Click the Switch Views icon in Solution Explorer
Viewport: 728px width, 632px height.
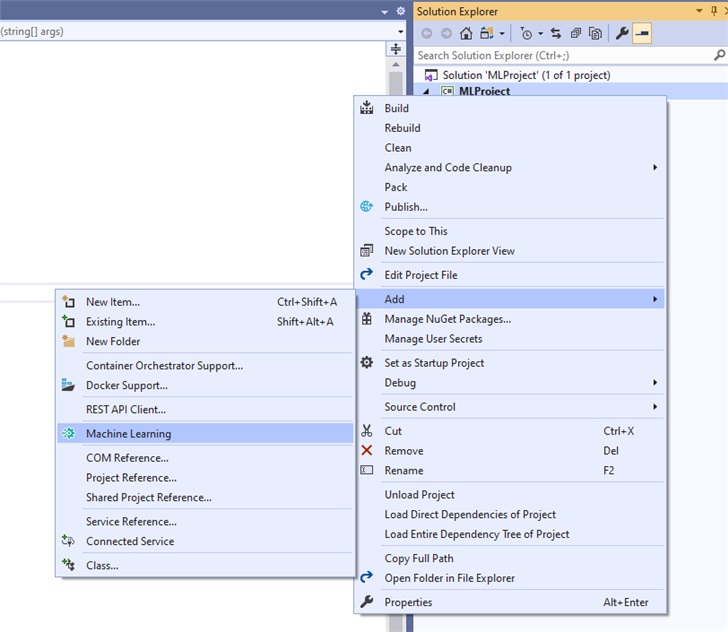point(487,33)
